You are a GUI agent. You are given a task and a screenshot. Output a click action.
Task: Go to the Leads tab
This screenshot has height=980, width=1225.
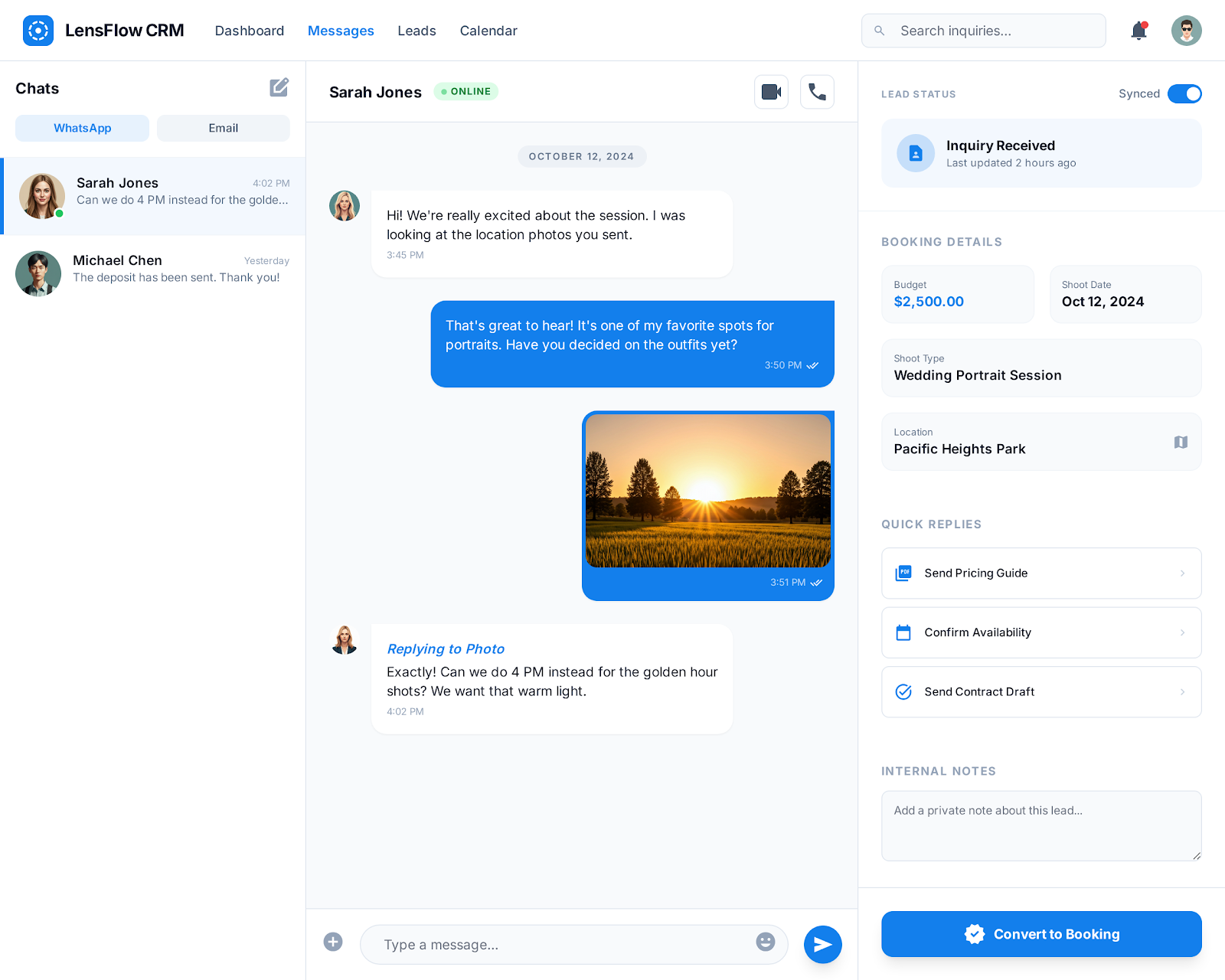pyautogui.click(x=416, y=31)
